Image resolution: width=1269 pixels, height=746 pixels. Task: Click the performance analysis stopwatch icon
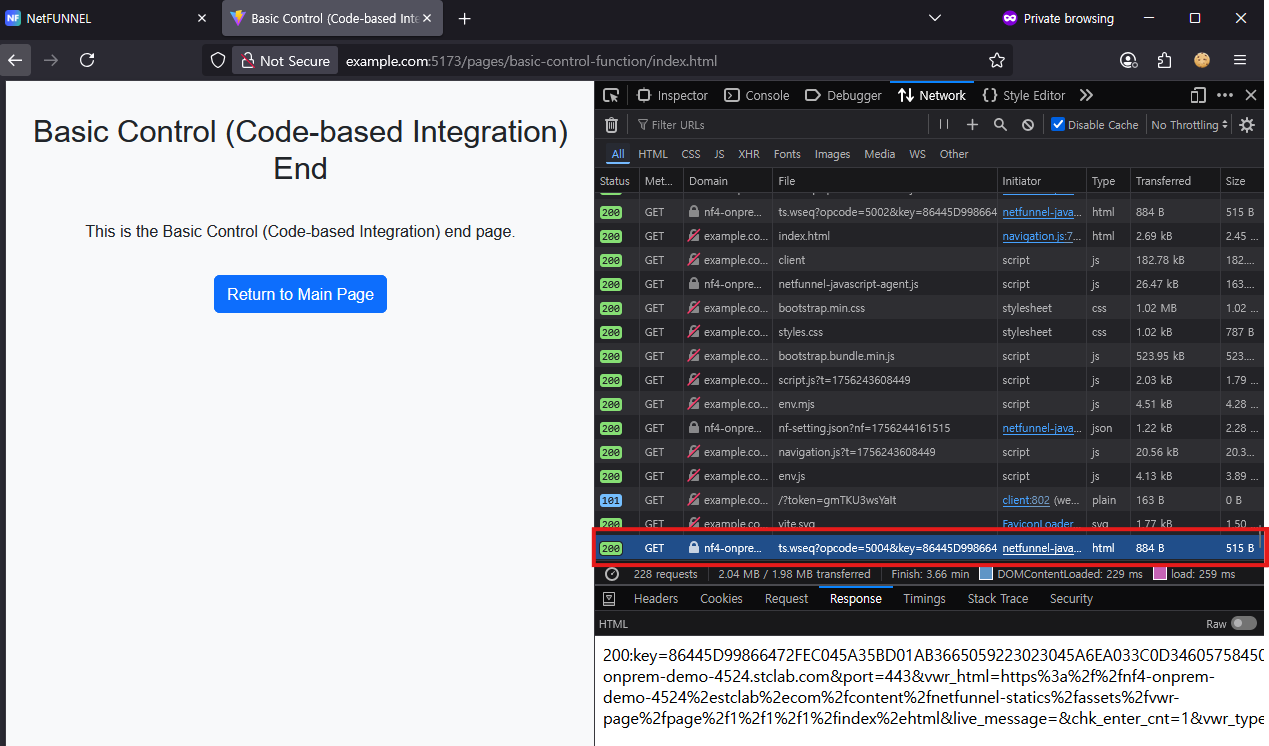pyautogui.click(x=611, y=574)
